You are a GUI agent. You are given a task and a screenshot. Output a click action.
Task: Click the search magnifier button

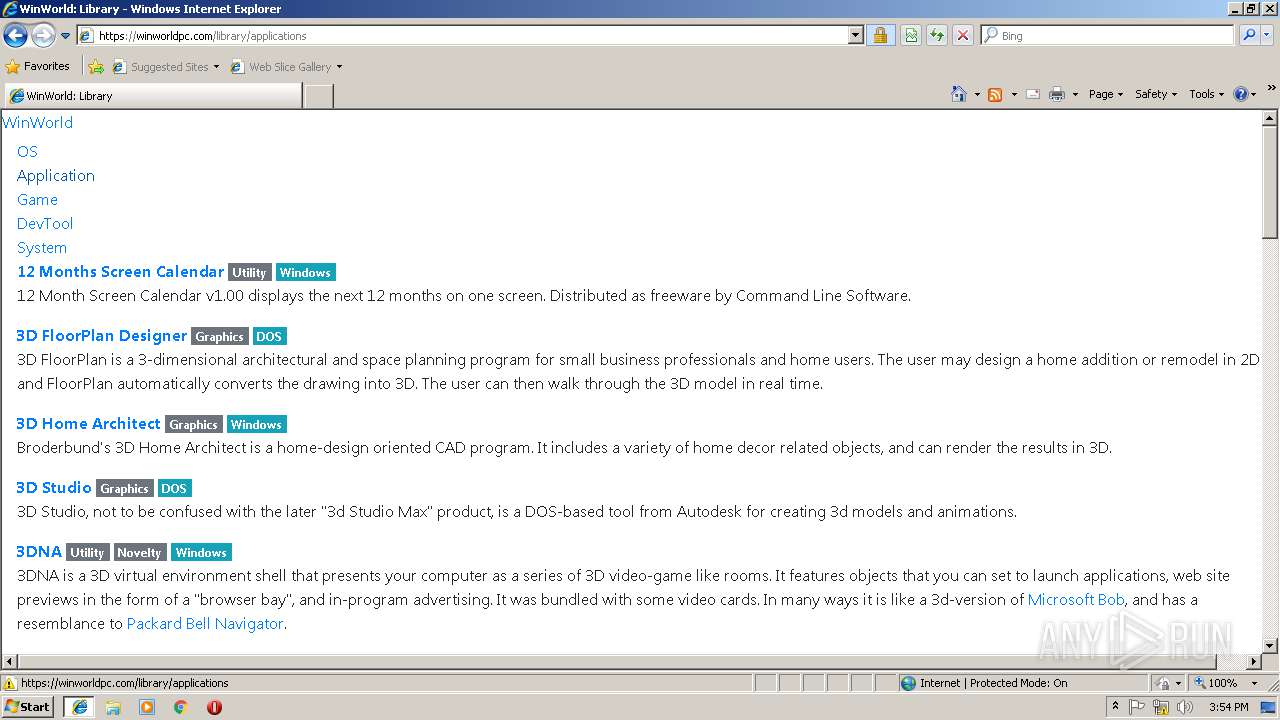click(1248, 36)
